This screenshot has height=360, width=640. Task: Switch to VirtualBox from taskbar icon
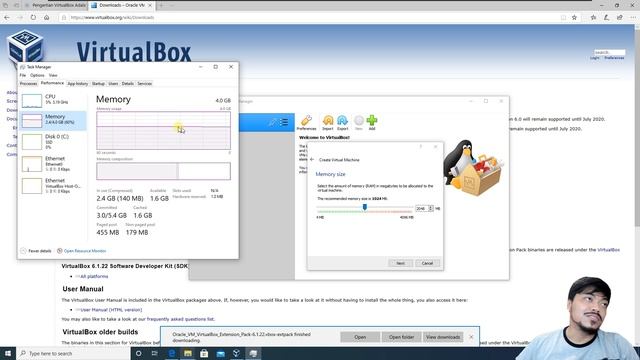237,353
